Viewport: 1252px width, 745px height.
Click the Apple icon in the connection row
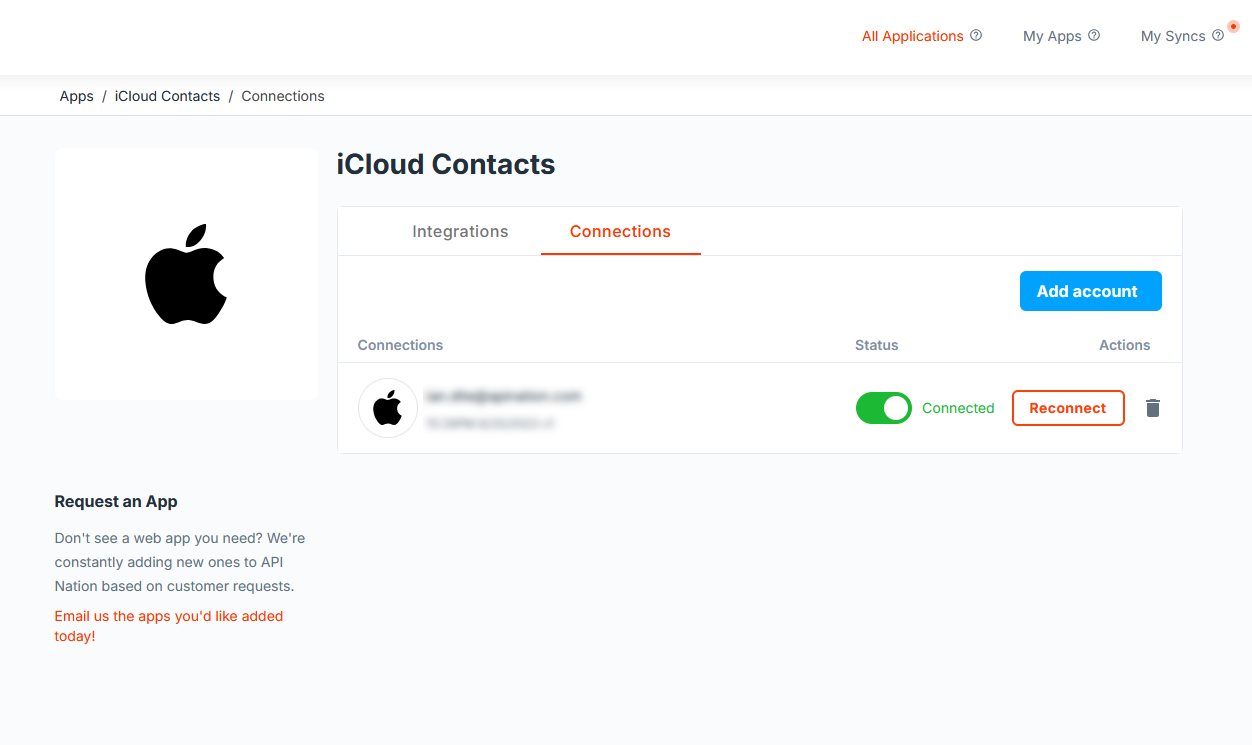388,408
